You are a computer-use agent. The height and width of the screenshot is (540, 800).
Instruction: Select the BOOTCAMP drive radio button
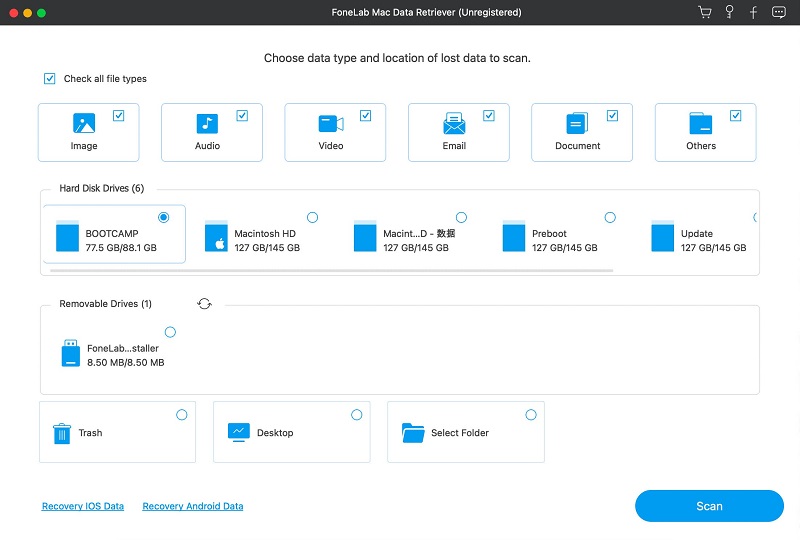(x=163, y=217)
